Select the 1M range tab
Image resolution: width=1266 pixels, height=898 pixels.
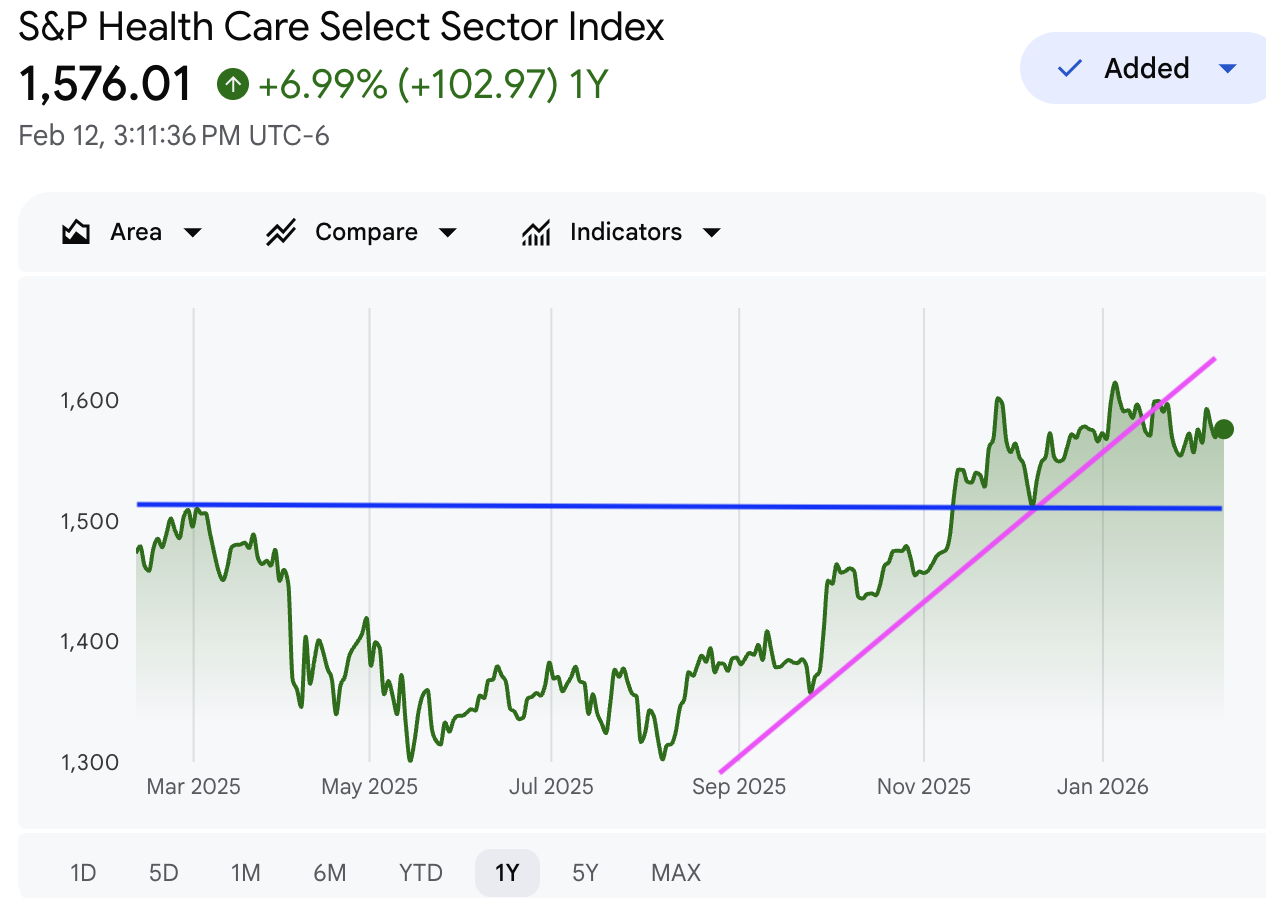[x=245, y=873]
